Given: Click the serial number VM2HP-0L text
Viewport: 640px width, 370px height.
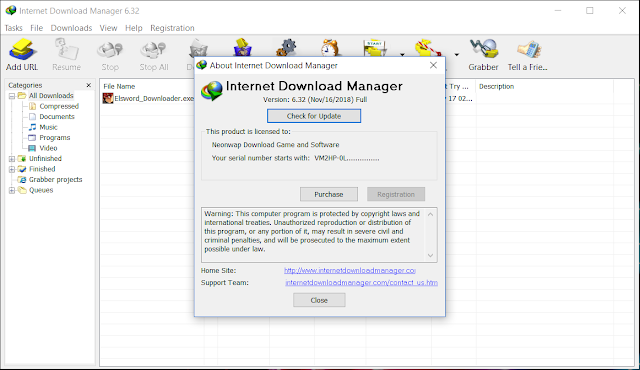Looking at the screenshot, I should tap(347, 158).
